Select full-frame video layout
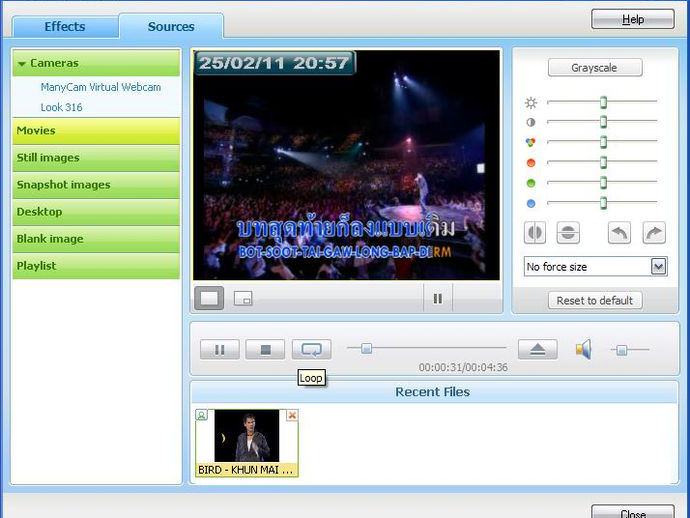 click(x=209, y=298)
